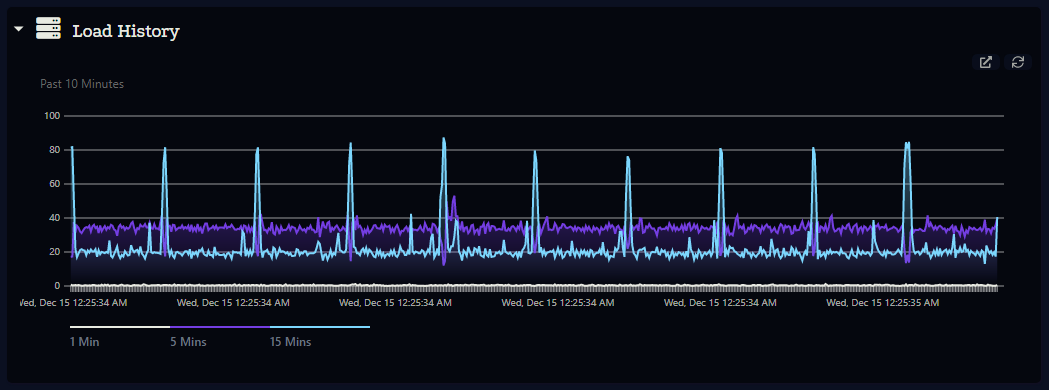Image resolution: width=1049 pixels, height=390 pixels.
Task: Click the truncated first x-axis timestamp label
Action: click(72, 304)
